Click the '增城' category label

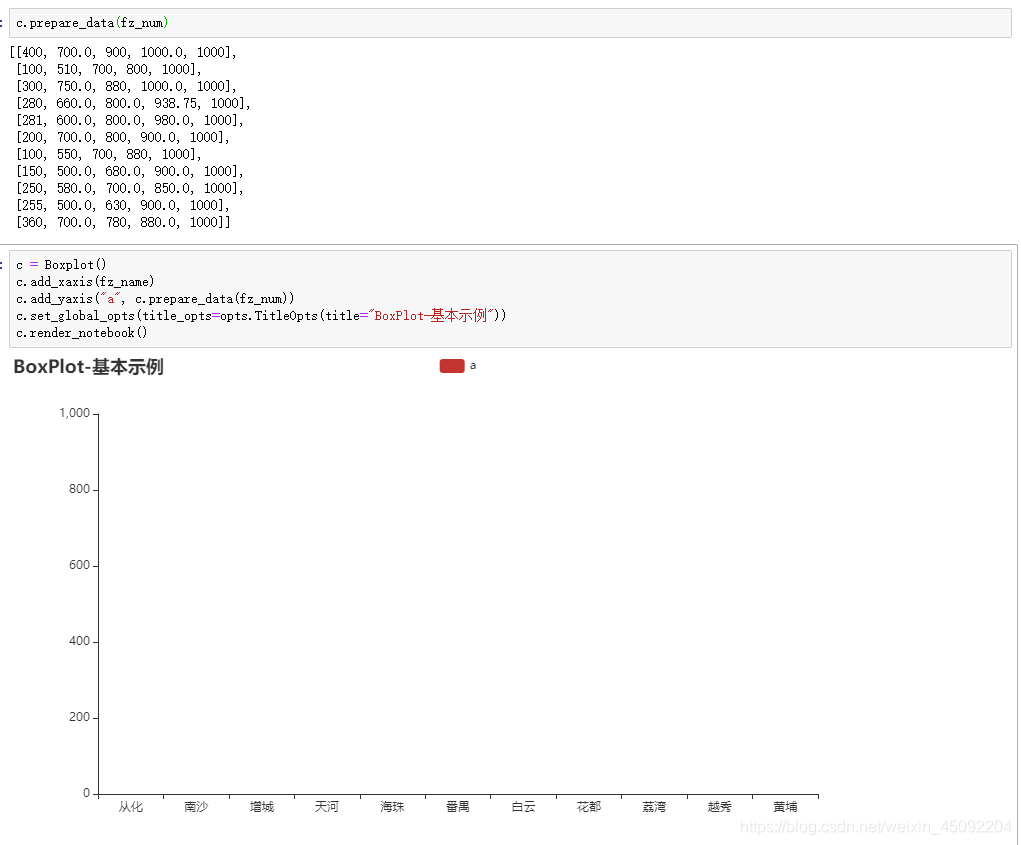[261, 806]
